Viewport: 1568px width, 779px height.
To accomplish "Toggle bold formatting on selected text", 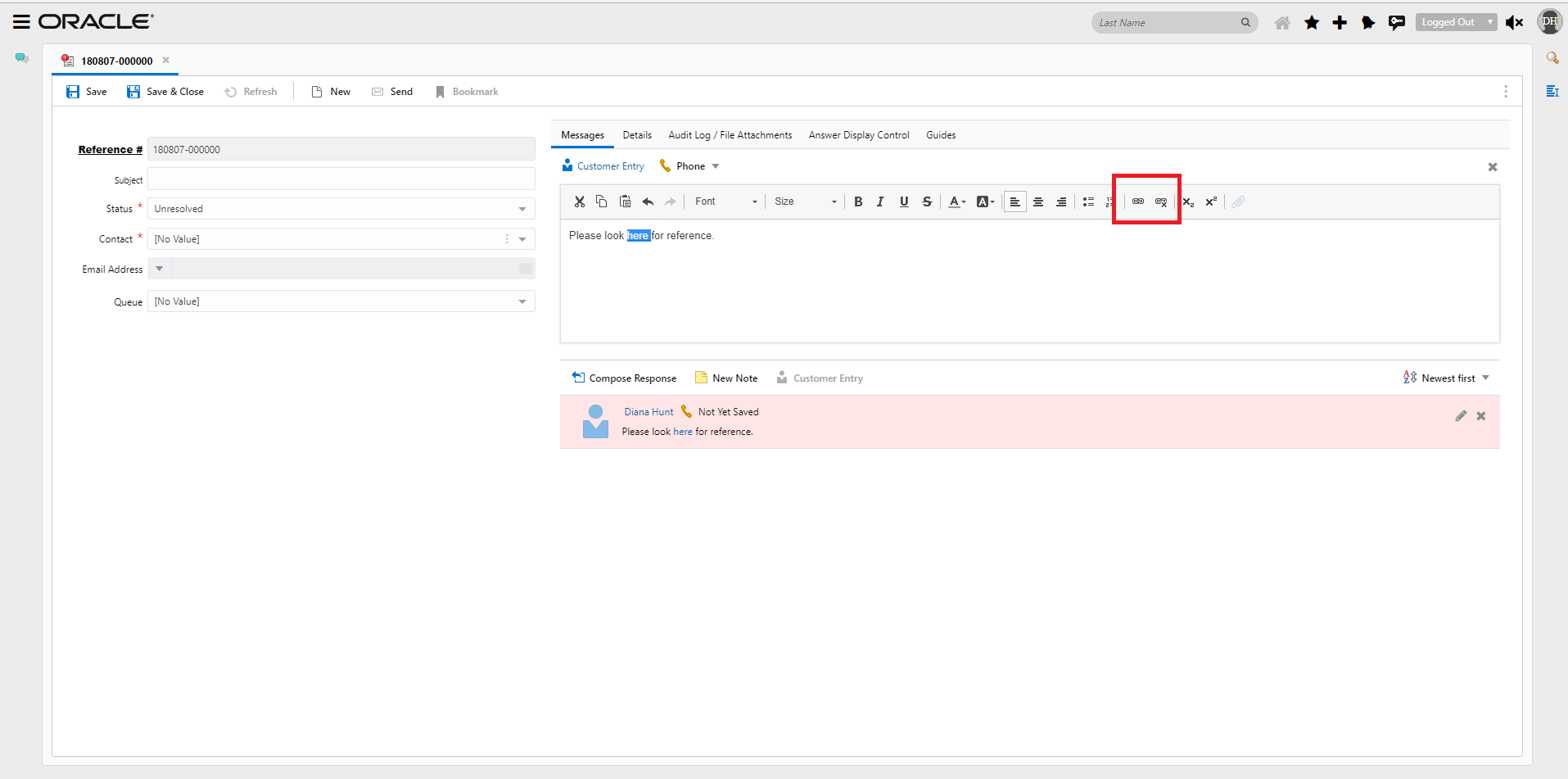I will [x=858, y=202].
